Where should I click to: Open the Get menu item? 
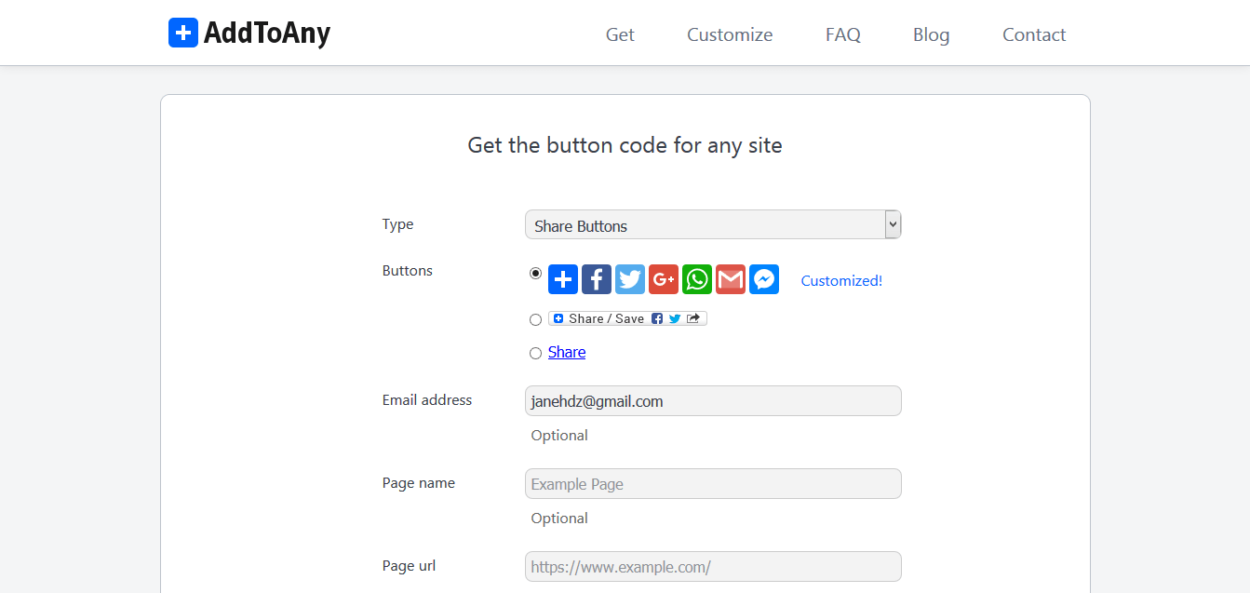point(620,35)
